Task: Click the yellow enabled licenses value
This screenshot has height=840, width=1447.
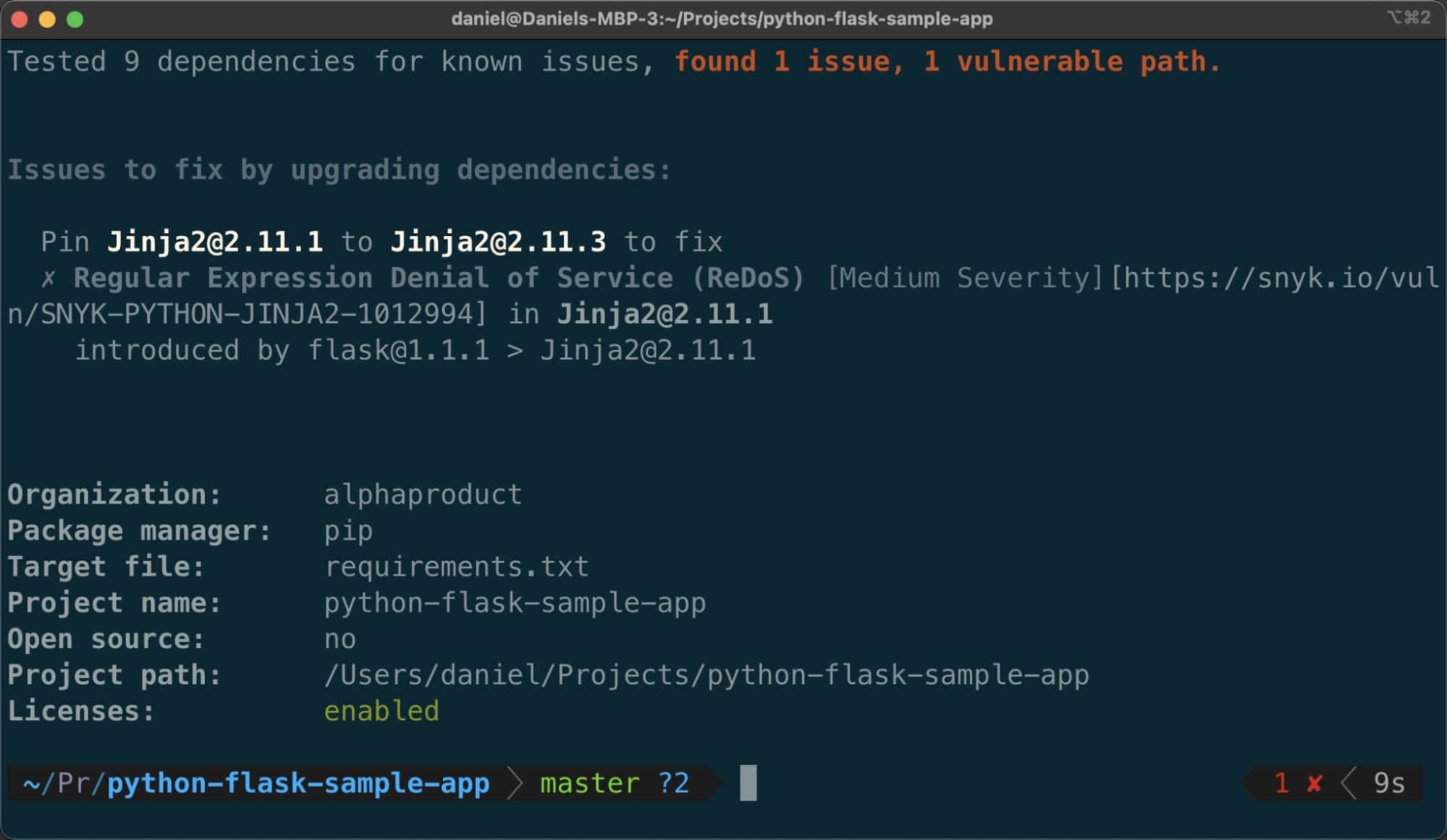Action: tap(382, 710)
